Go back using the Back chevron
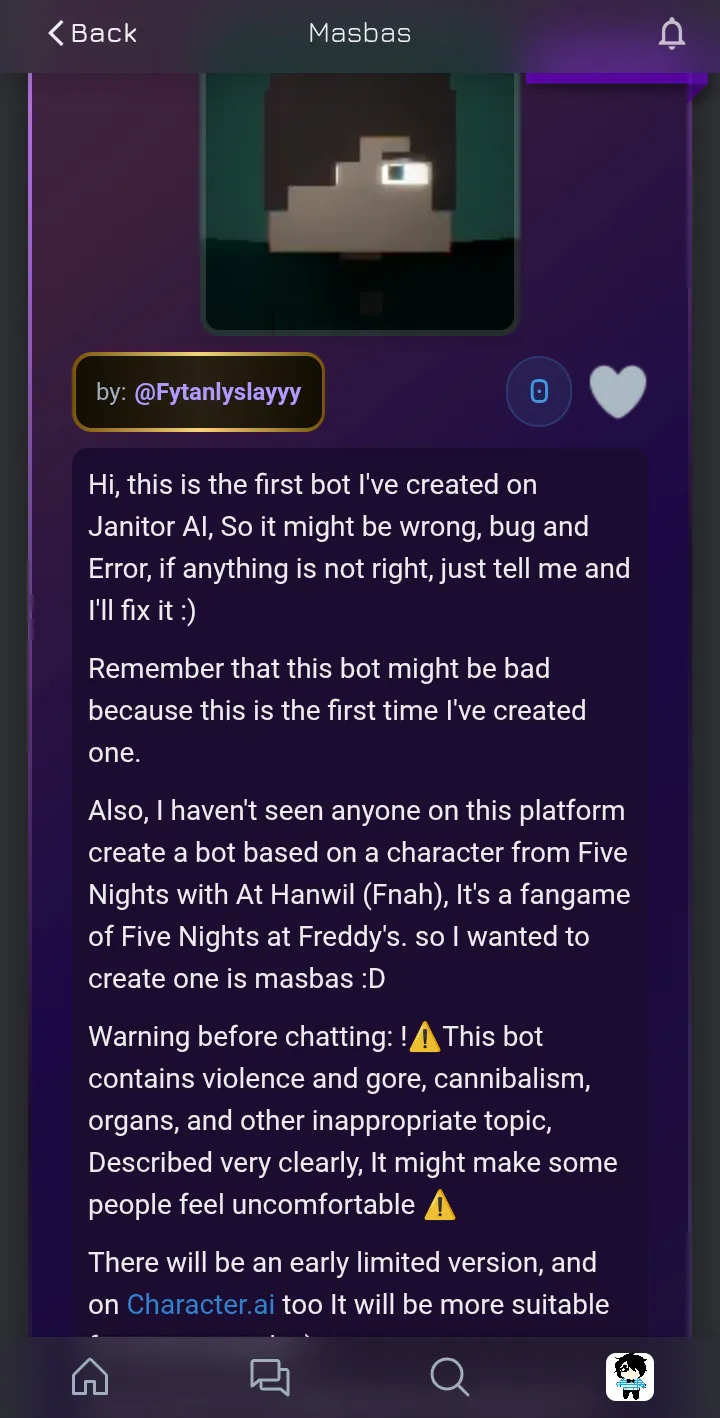Image resolution: width=720 pixels, height=1418 pixels. tap(91, 33)
